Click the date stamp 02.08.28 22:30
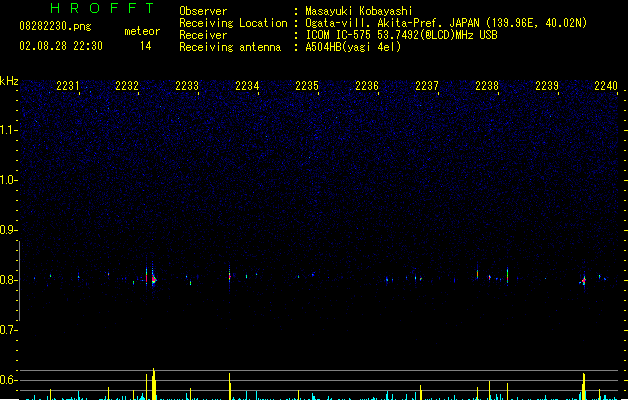 (61, 46)
